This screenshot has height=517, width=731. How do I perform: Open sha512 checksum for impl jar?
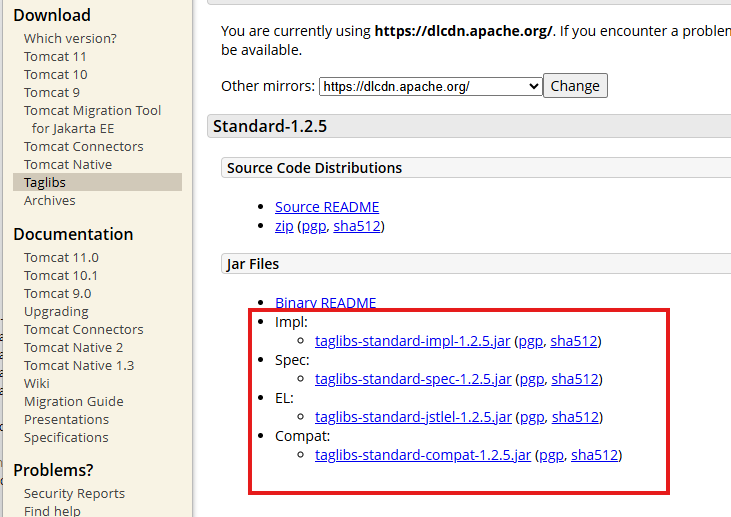(574, 341)
